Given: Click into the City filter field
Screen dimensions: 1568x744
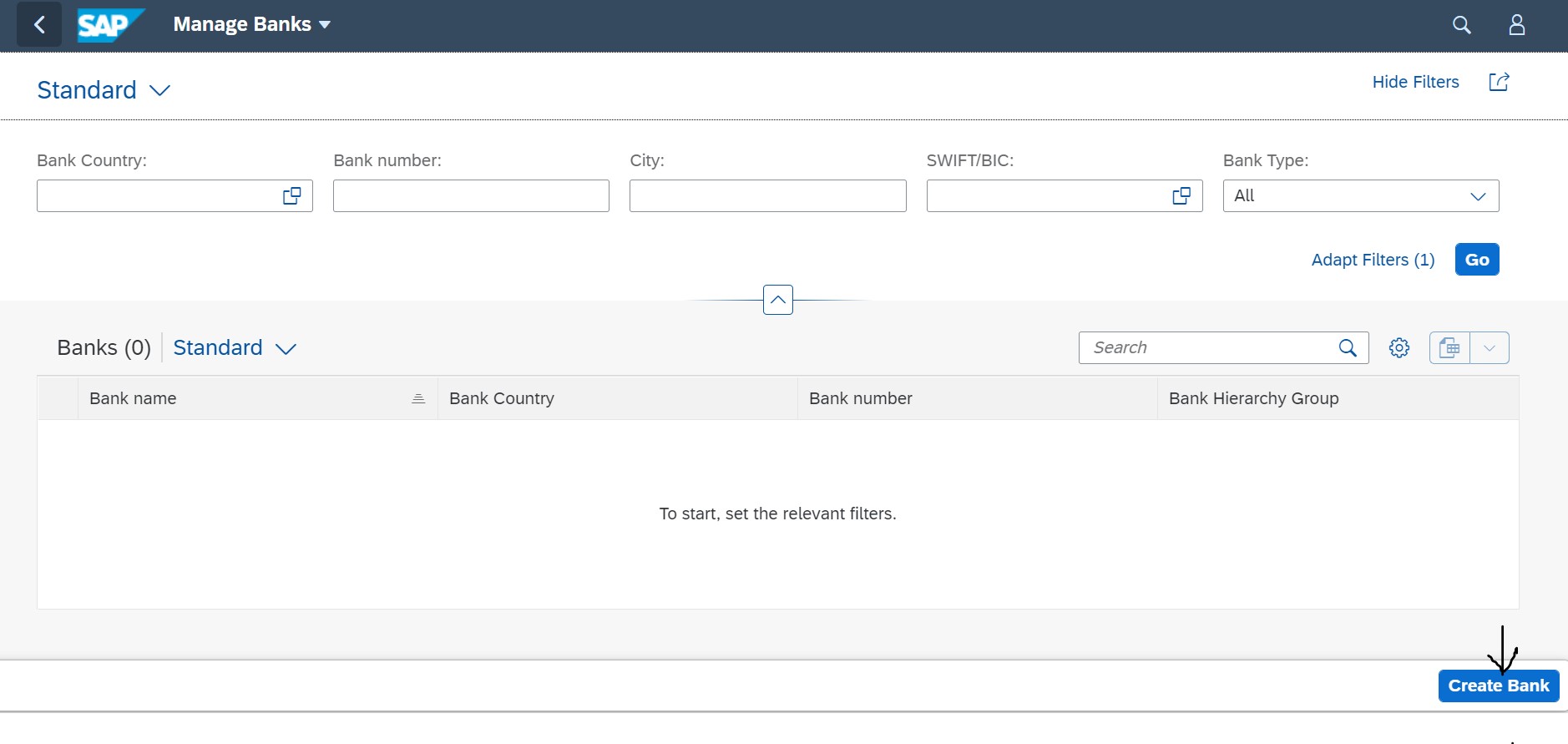Looking at the screenshot, I should (768, 196).
